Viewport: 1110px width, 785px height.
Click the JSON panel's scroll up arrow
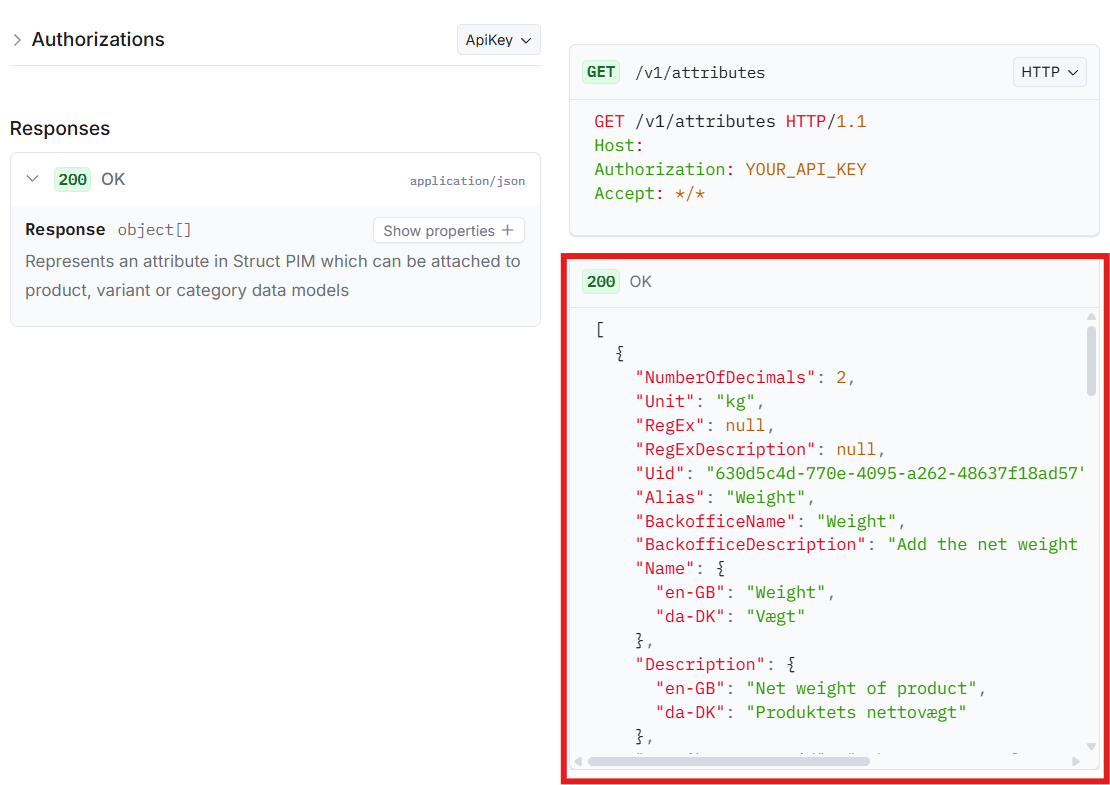[1091, 318]
